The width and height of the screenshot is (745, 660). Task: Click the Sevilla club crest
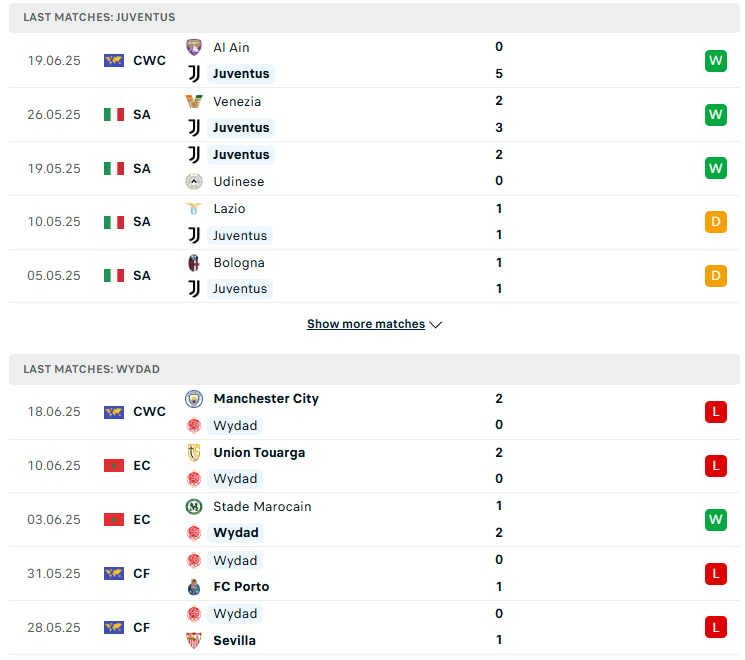pos(193,641)
